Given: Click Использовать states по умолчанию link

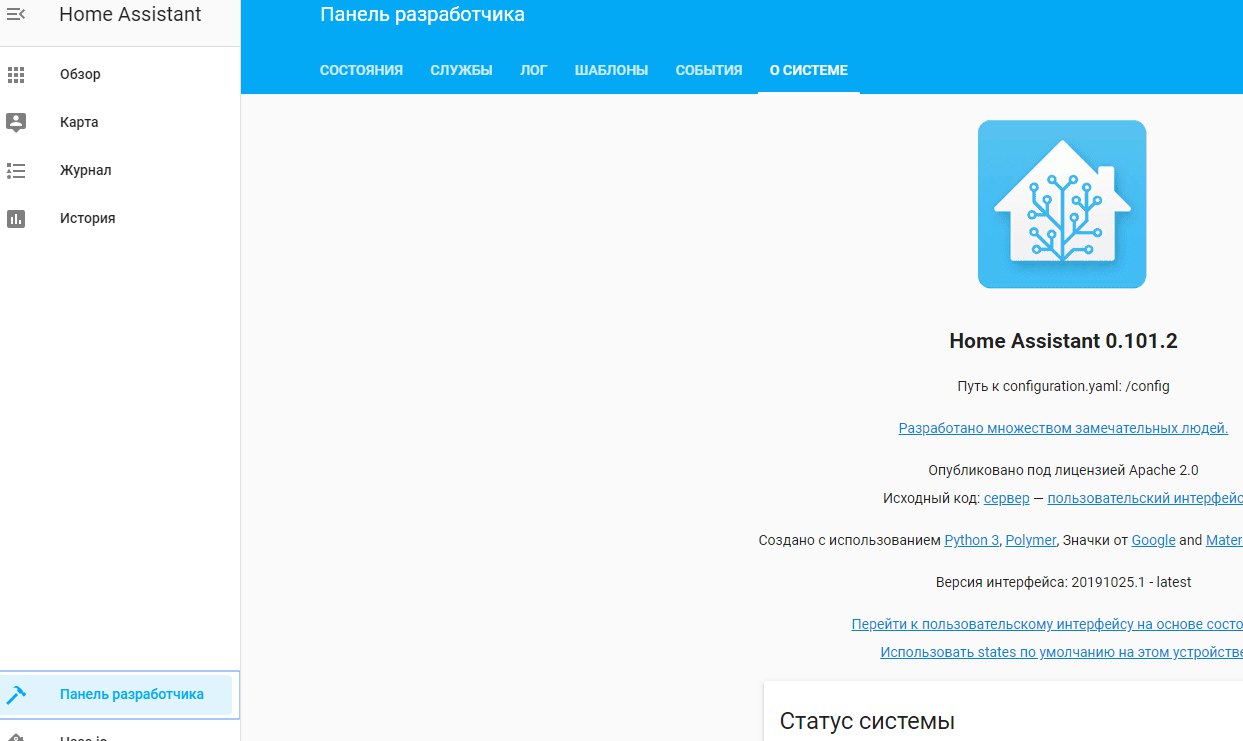Looking at the screenshot, I should (x=1061, y=652).
